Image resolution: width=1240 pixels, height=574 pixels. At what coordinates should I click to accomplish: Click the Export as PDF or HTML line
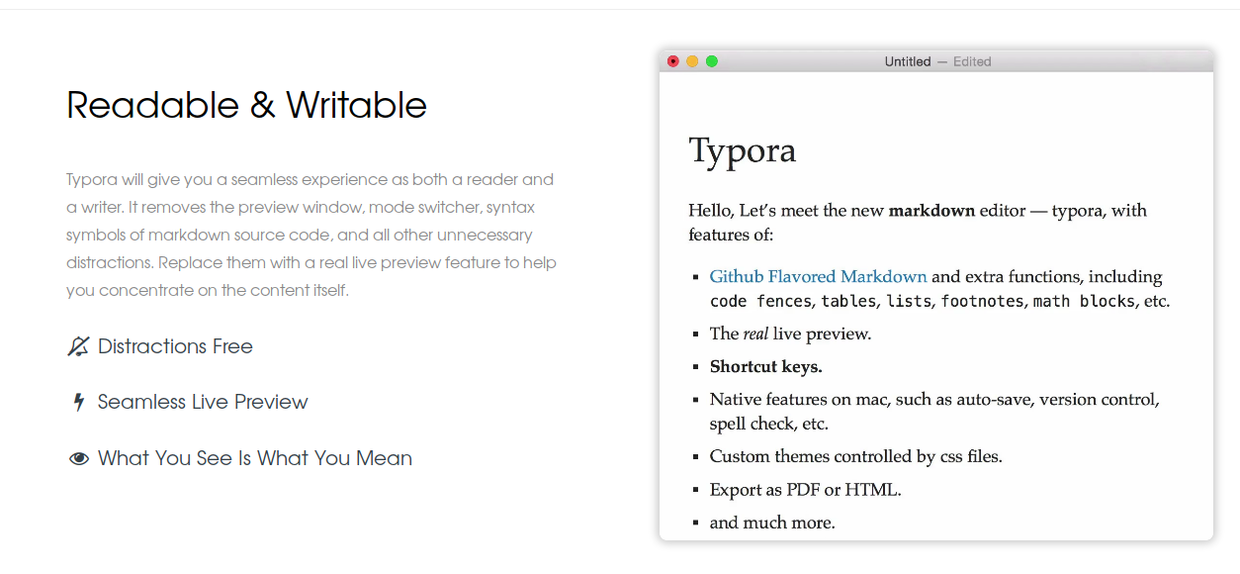[805, 490]
